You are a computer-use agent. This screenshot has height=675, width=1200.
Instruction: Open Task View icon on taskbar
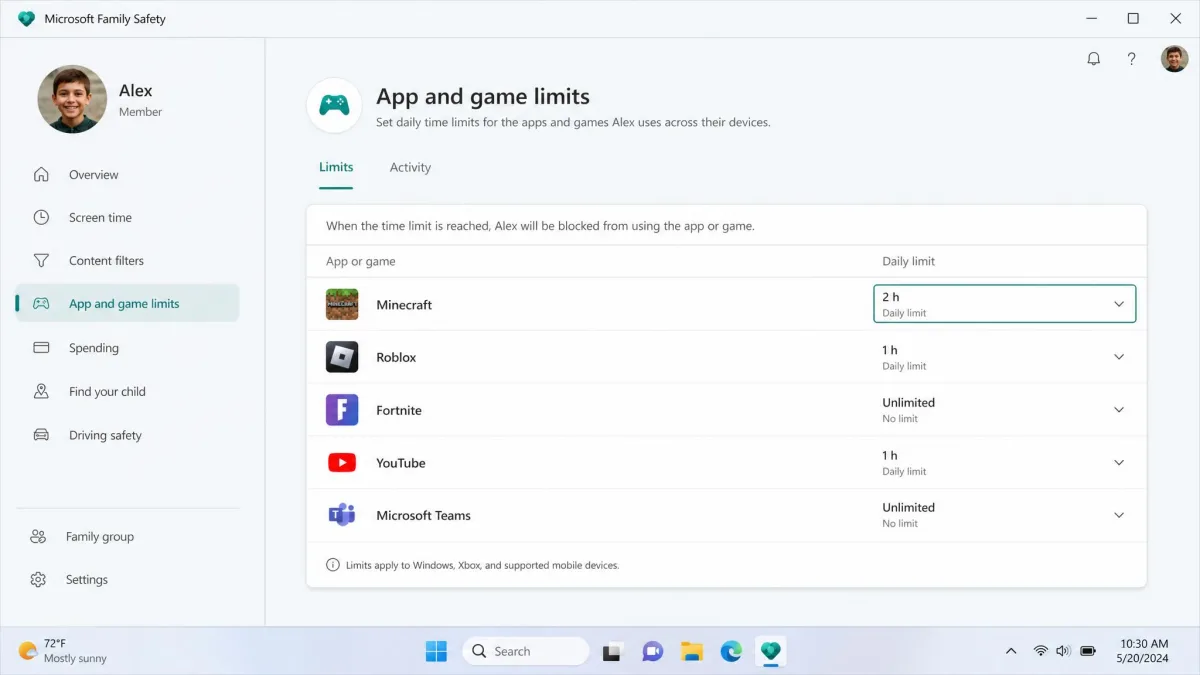coord(613,652)
